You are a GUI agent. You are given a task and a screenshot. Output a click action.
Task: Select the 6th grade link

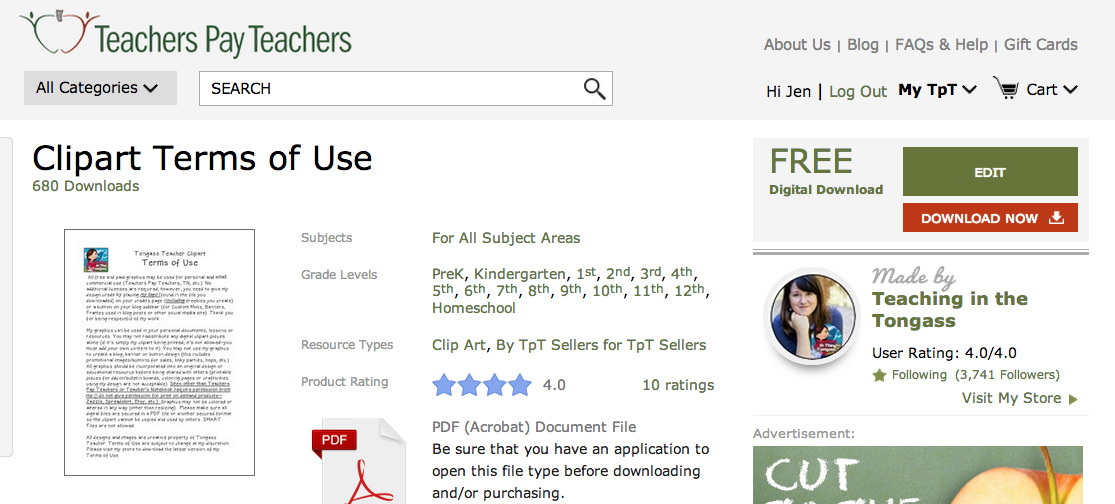(474, 290)
